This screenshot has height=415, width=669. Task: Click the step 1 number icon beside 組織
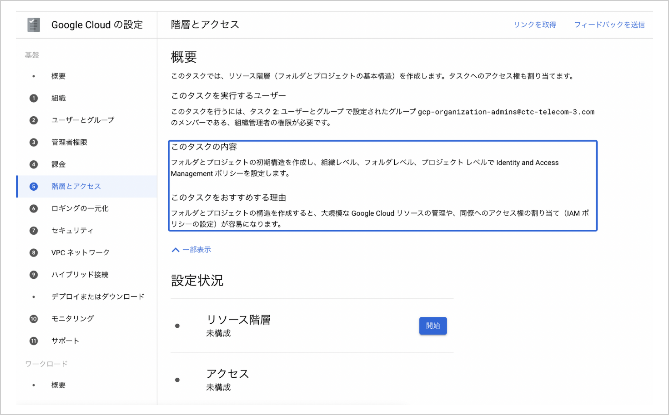(34, 98)
